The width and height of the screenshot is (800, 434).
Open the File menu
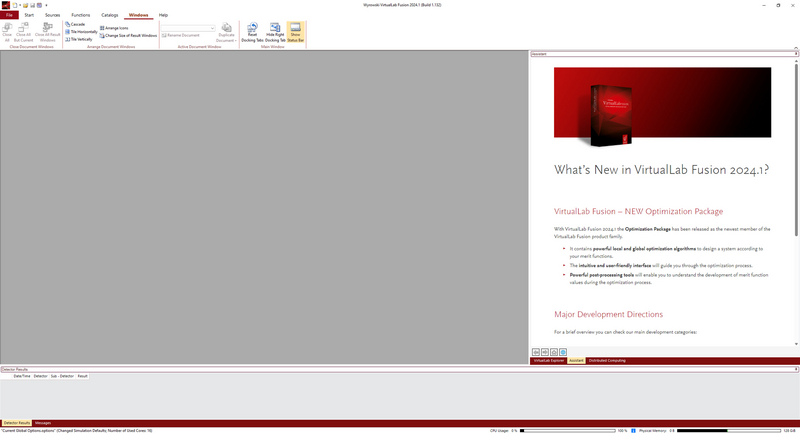(x=9, y=15)
